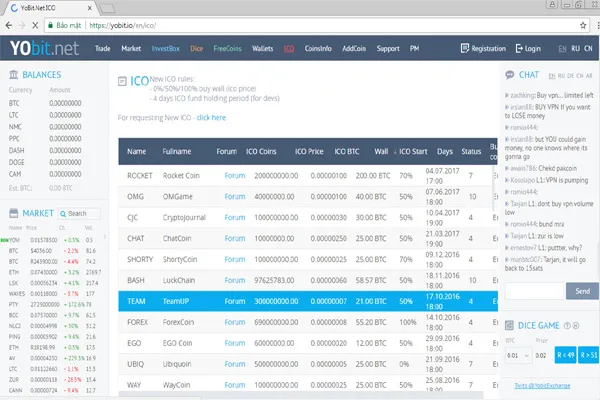
Task: Sort table by ICO Price column
Action: [309, 152]
